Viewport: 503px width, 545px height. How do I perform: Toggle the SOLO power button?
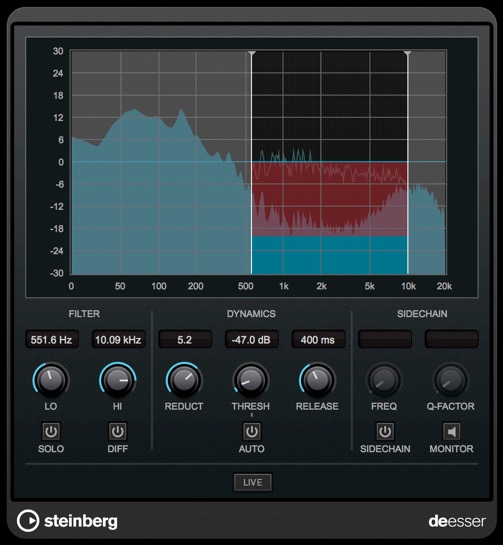click(51, 431)
